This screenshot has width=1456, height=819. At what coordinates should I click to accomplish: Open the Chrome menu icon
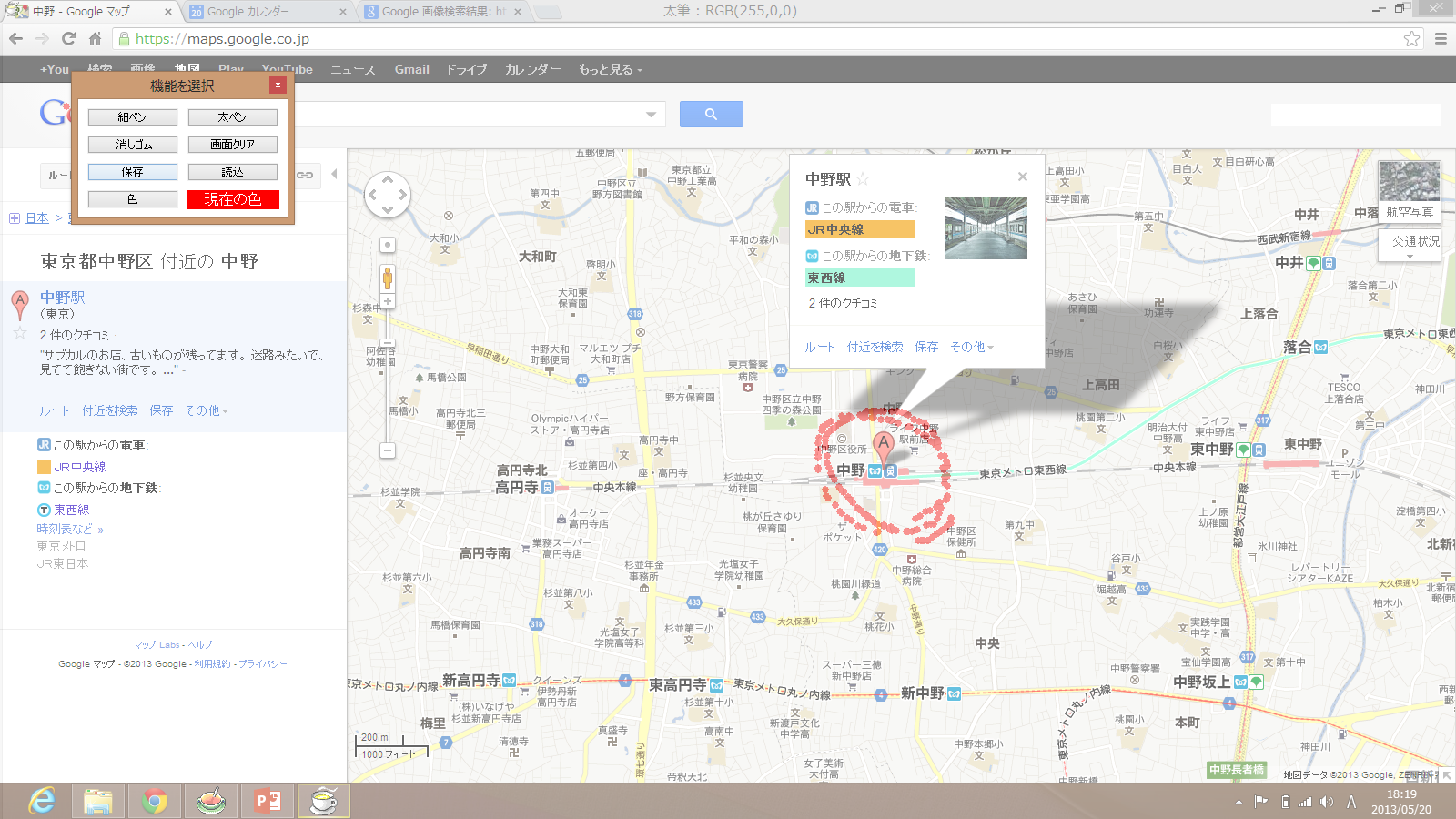tap(1441, 38)
